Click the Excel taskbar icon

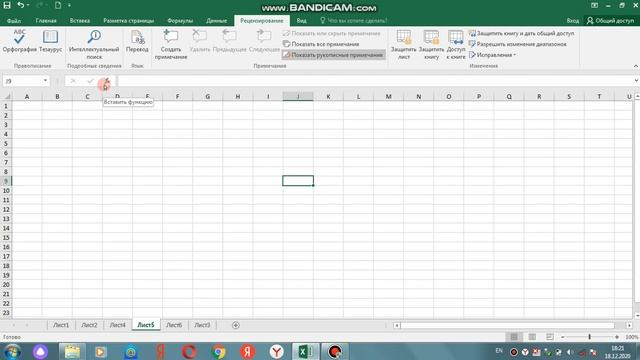(306, 351)
